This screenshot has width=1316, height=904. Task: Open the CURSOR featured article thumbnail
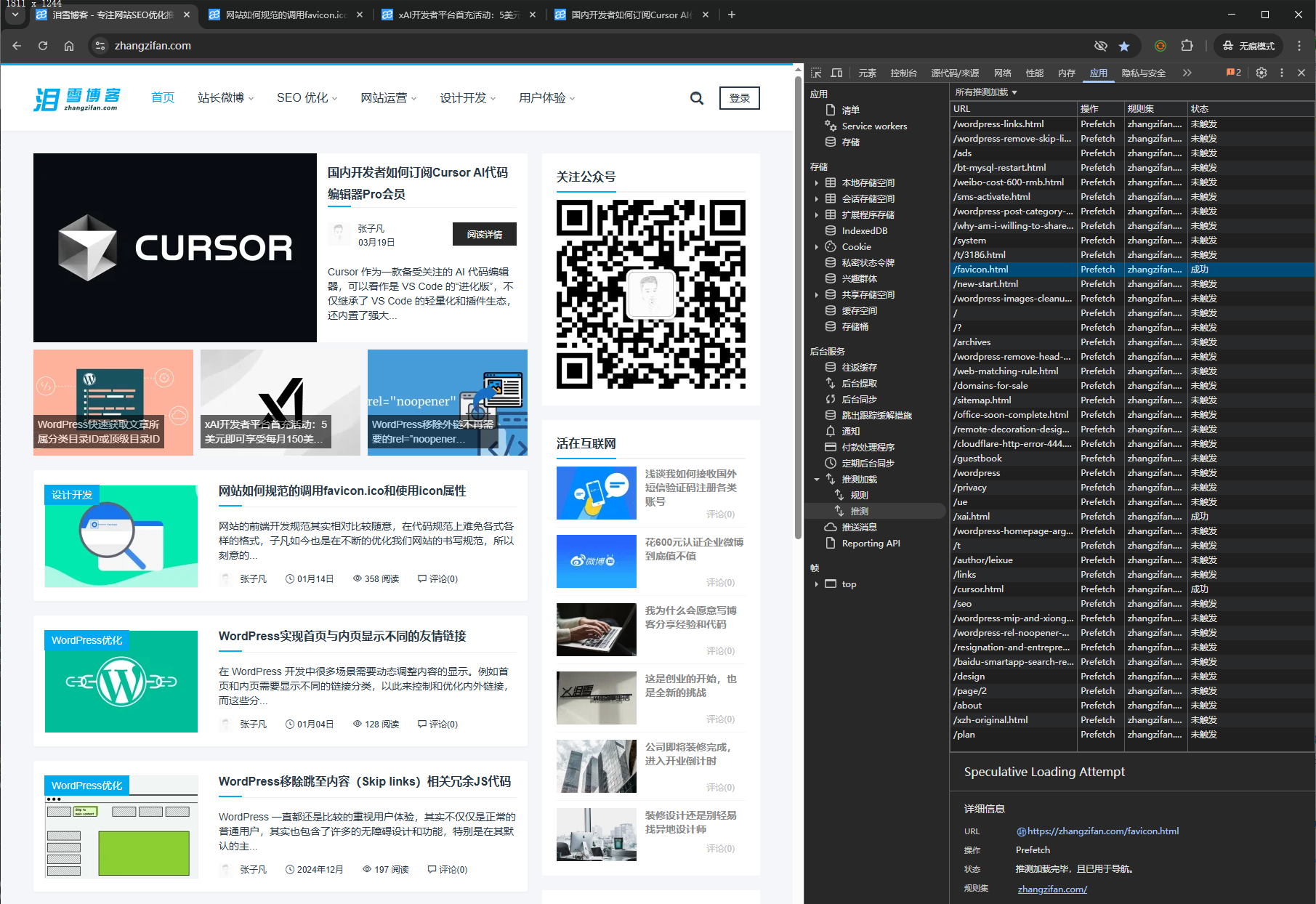pos(175,248)
